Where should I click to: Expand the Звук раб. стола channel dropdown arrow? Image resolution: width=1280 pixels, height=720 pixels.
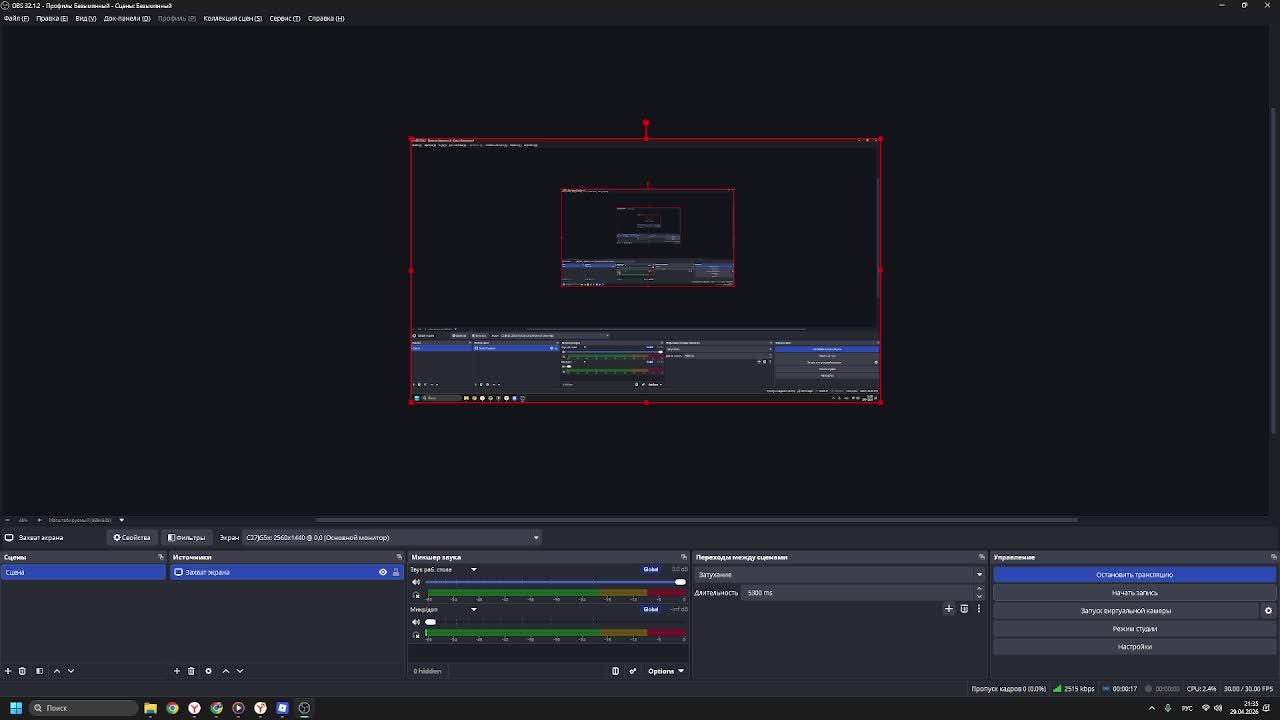tap(474, 570)
